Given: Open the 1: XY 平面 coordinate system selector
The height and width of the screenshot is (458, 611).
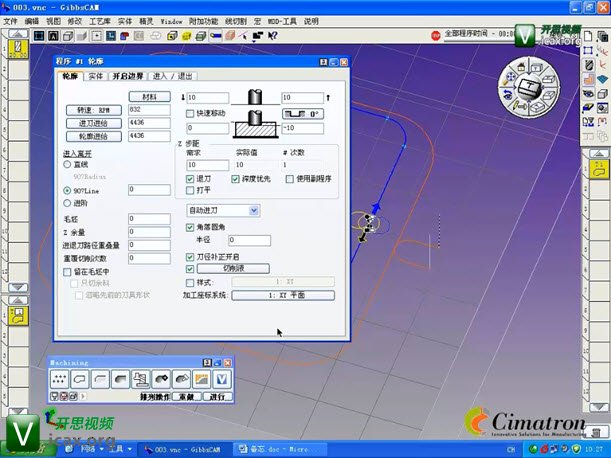Looking at the screenshot, I should pos(284,296).
